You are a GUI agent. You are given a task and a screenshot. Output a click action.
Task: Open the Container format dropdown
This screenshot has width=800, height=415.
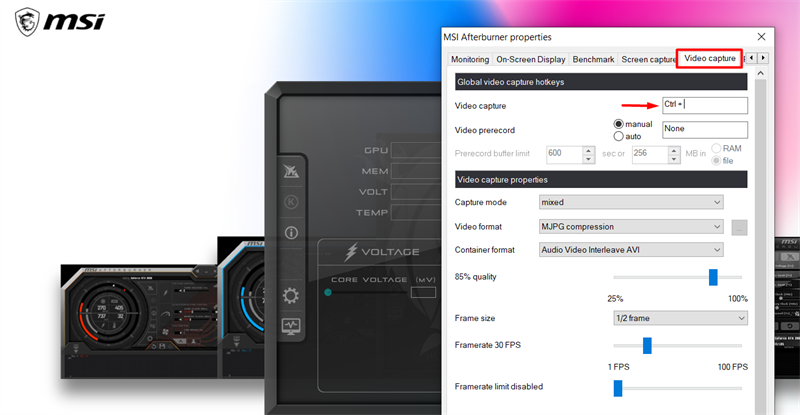[x=631, y=250]
